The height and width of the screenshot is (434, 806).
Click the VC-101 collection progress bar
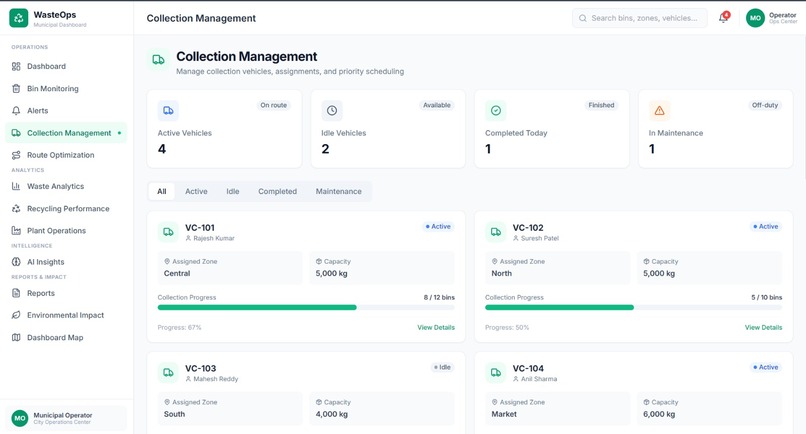pyautogui.click(x=306, y=308)
